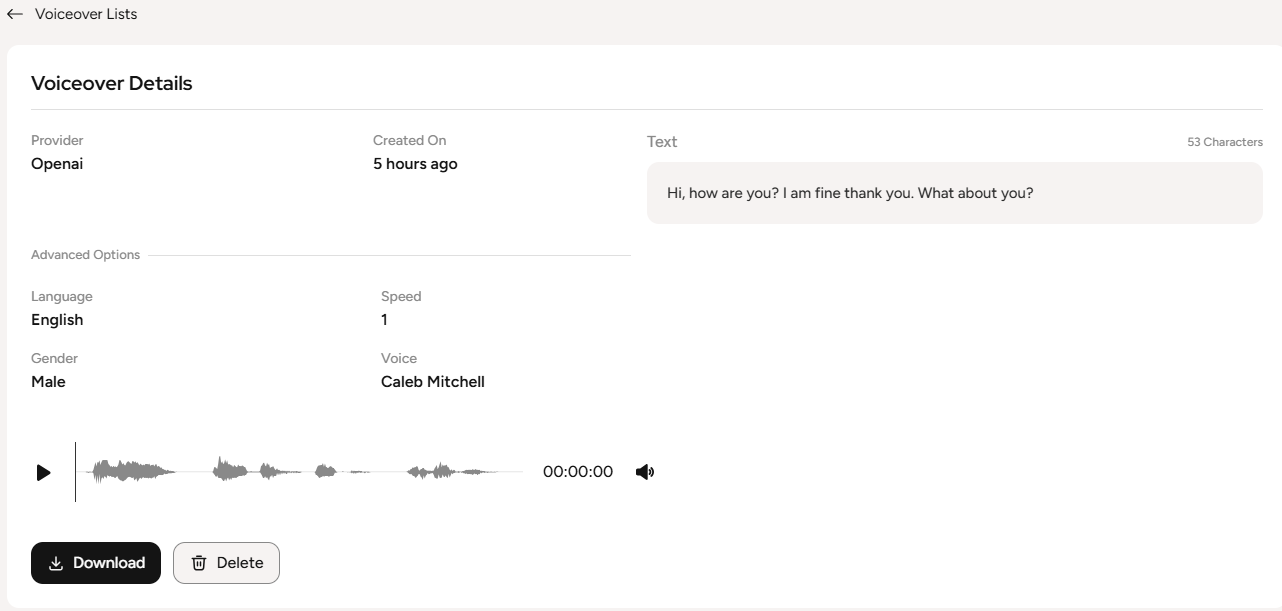Image resolution: width=1282 pixels, height=611 pixels.
Task: Click the back arrow icon
Action: (x=14, y=14)
